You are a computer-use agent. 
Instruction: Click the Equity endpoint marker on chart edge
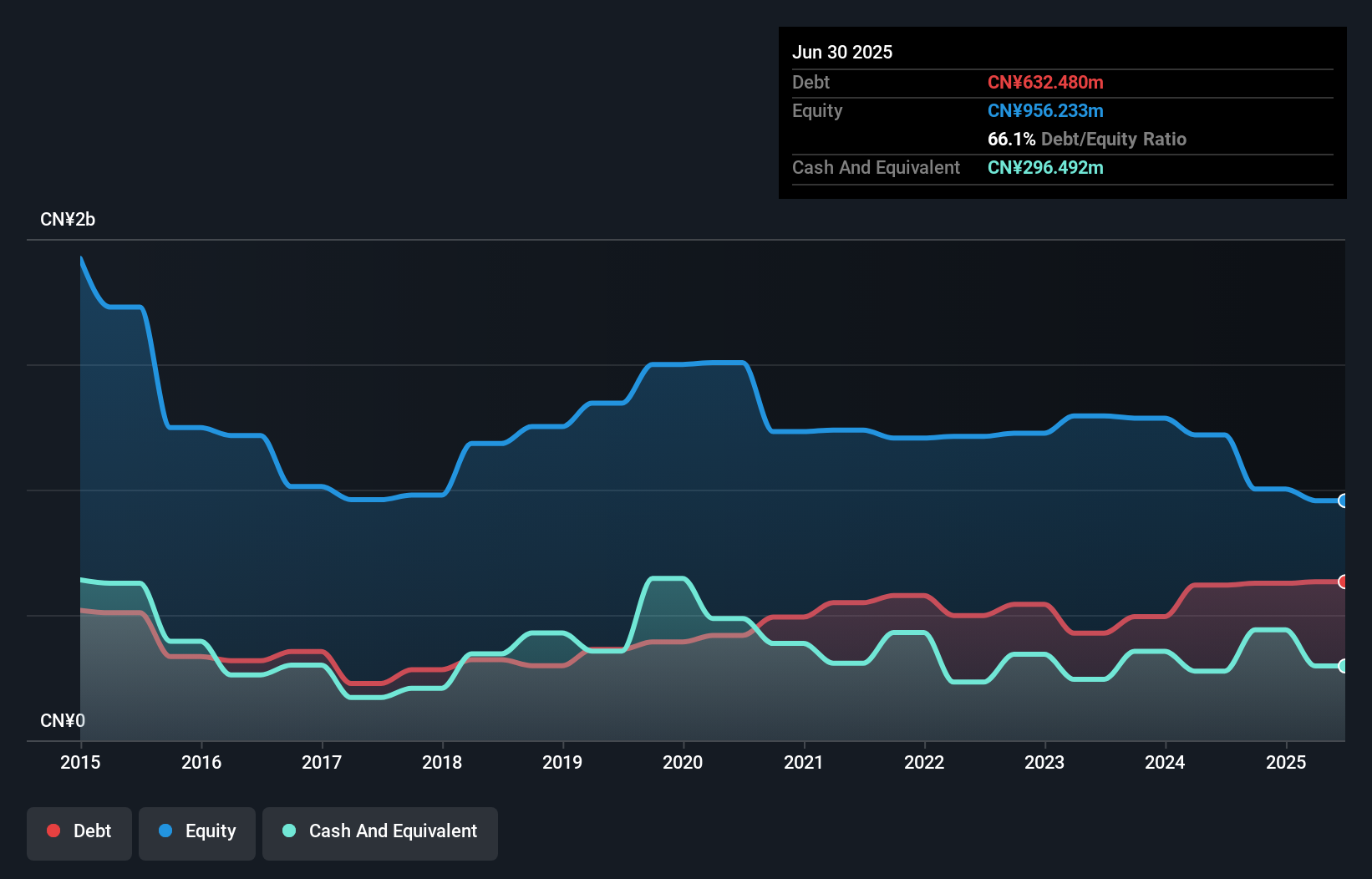pyautogui.click(x=1343, y=500)
